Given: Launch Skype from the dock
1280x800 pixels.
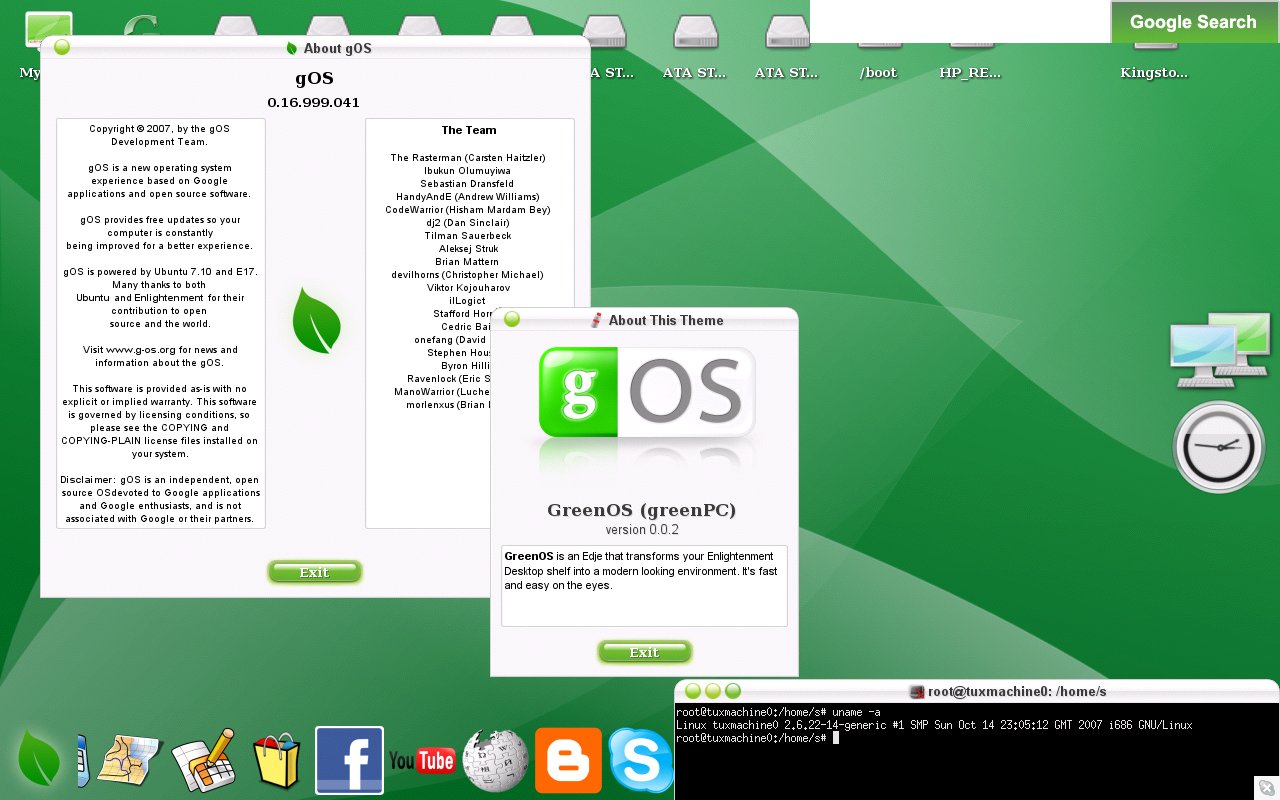Looking at the screenshot, I should (640, 760).
